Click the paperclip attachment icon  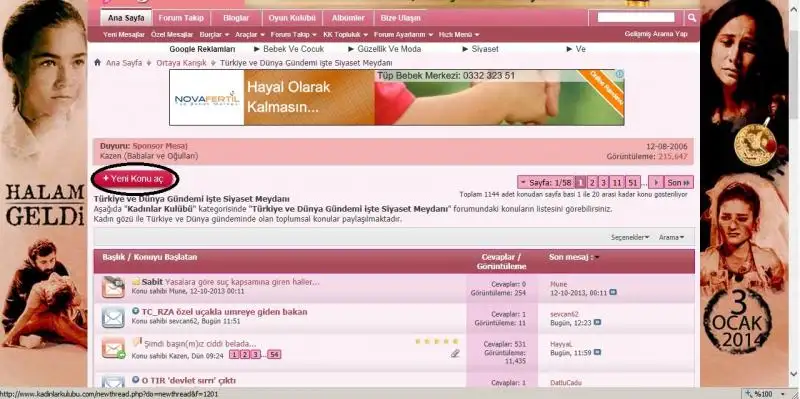pyautogui.click(x=456, y=353)
